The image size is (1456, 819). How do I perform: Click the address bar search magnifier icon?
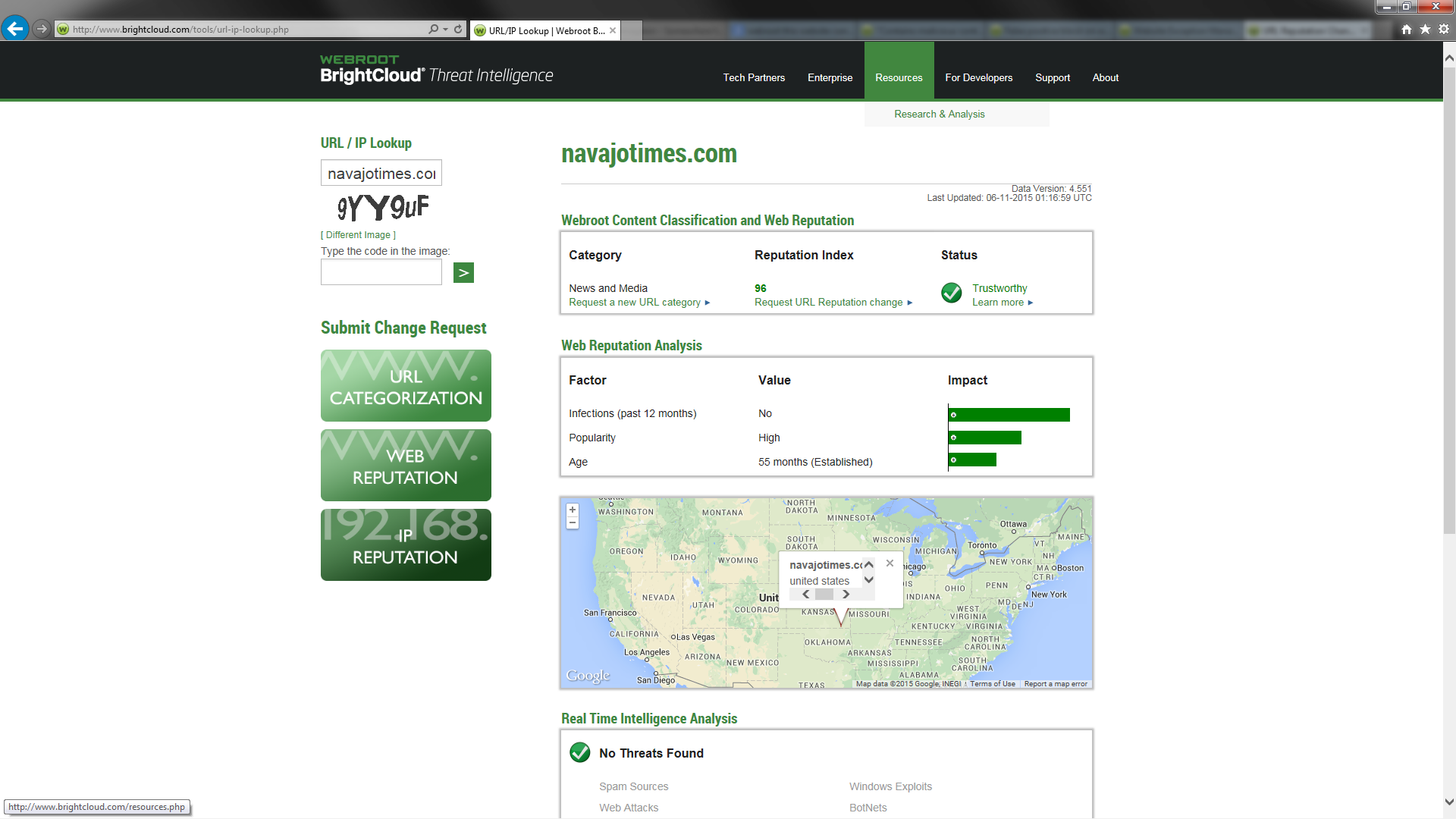click(x=433, y=29)
